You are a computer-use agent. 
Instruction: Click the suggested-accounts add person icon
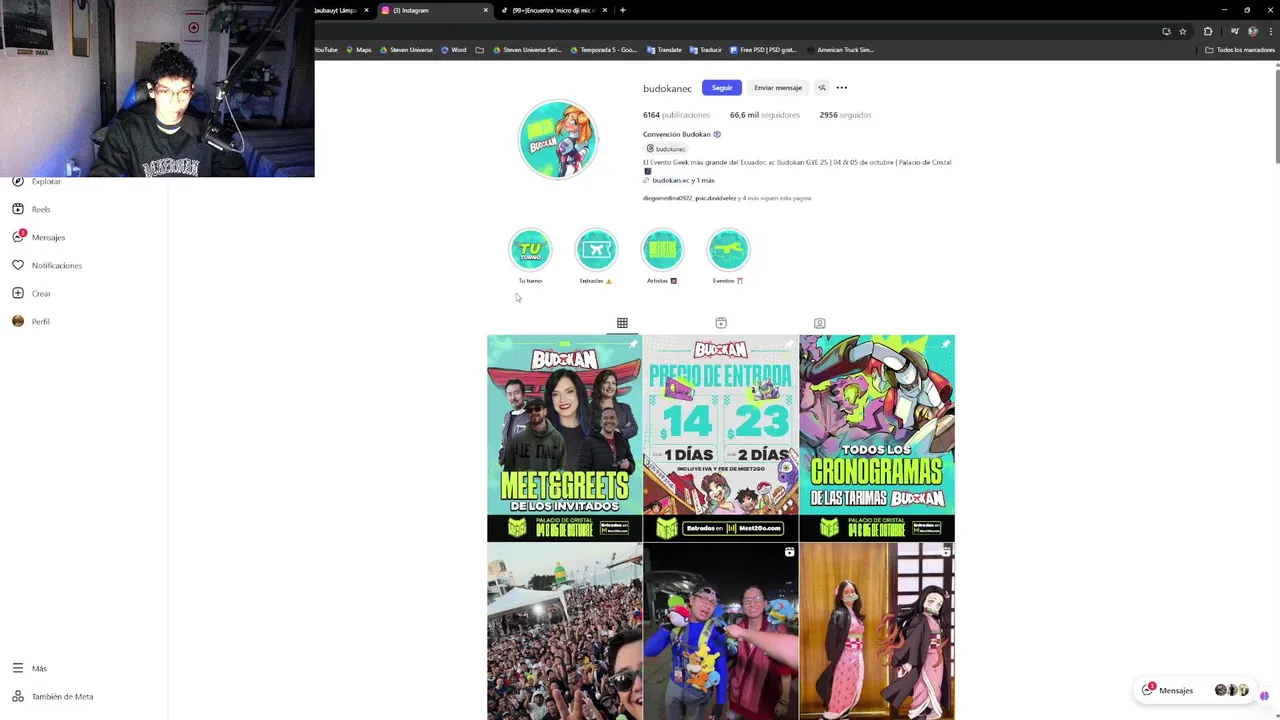pos(822,88)
